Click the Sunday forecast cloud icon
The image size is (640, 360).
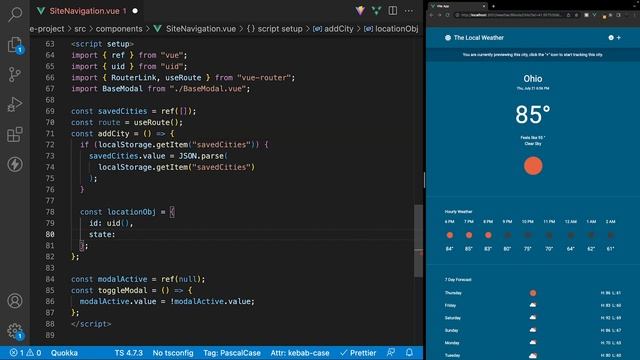[x=533, y=330]
